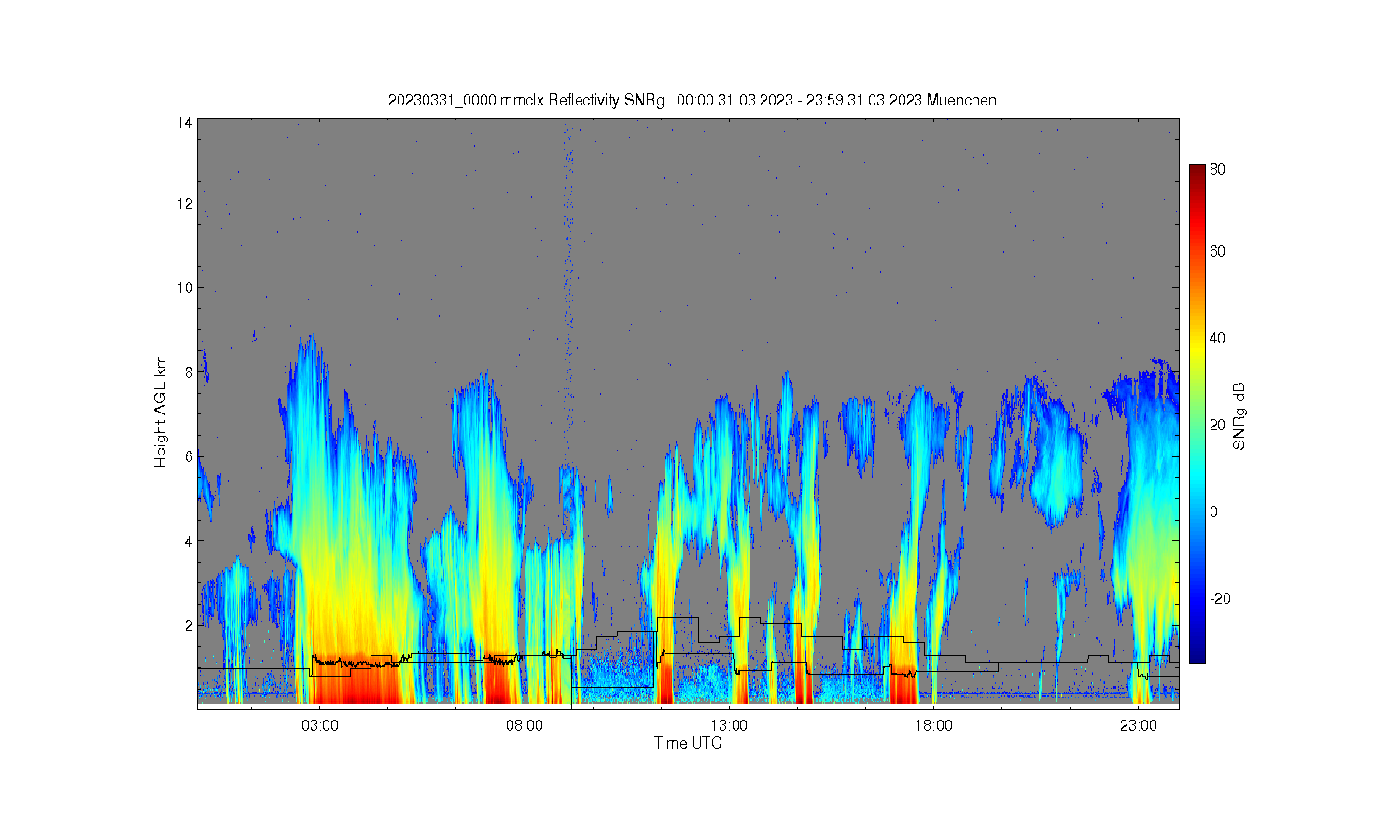
Task: Click the height tick label 8
Action: click(x=189, y=371)
